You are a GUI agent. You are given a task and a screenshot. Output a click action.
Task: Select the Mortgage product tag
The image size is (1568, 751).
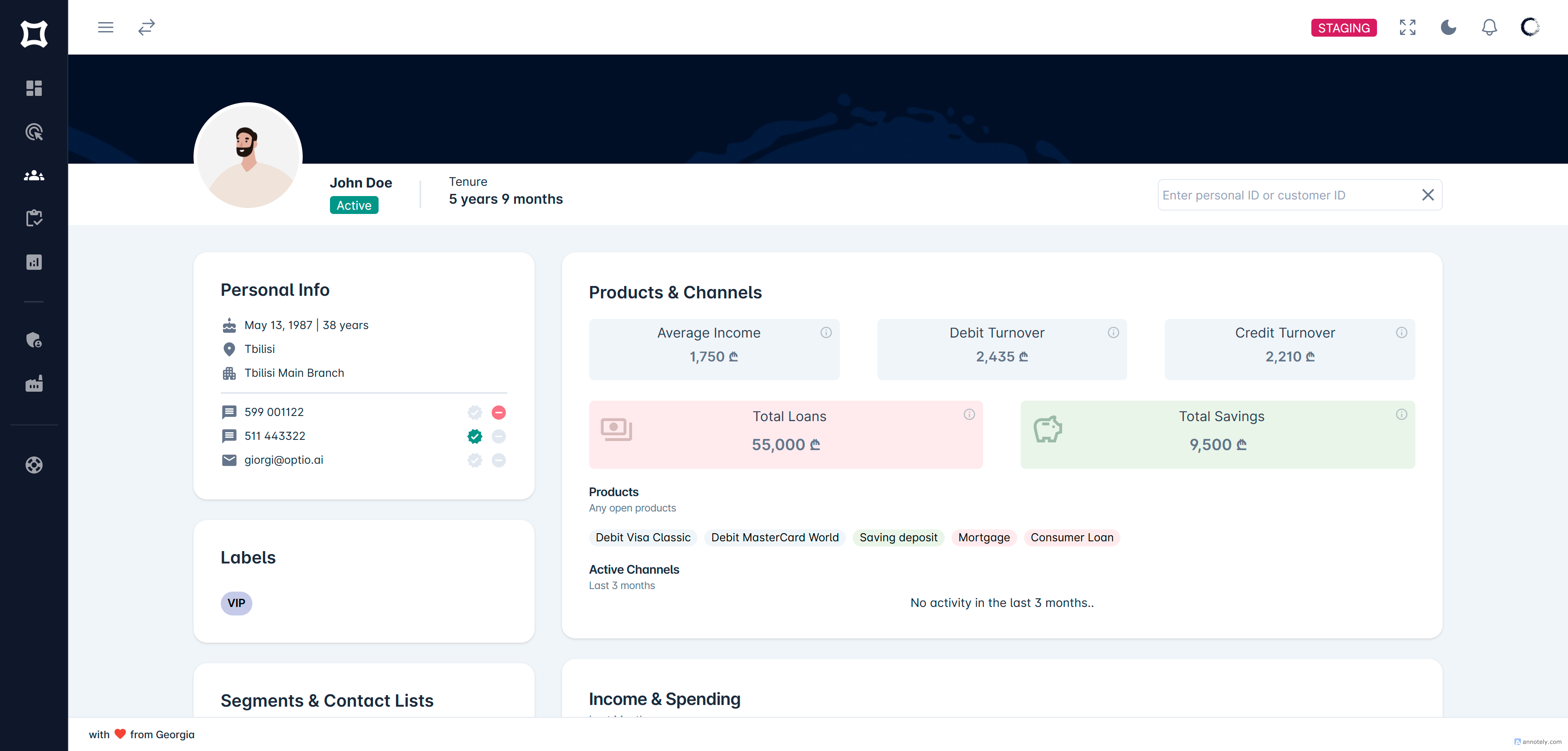(x=984, y=537)
